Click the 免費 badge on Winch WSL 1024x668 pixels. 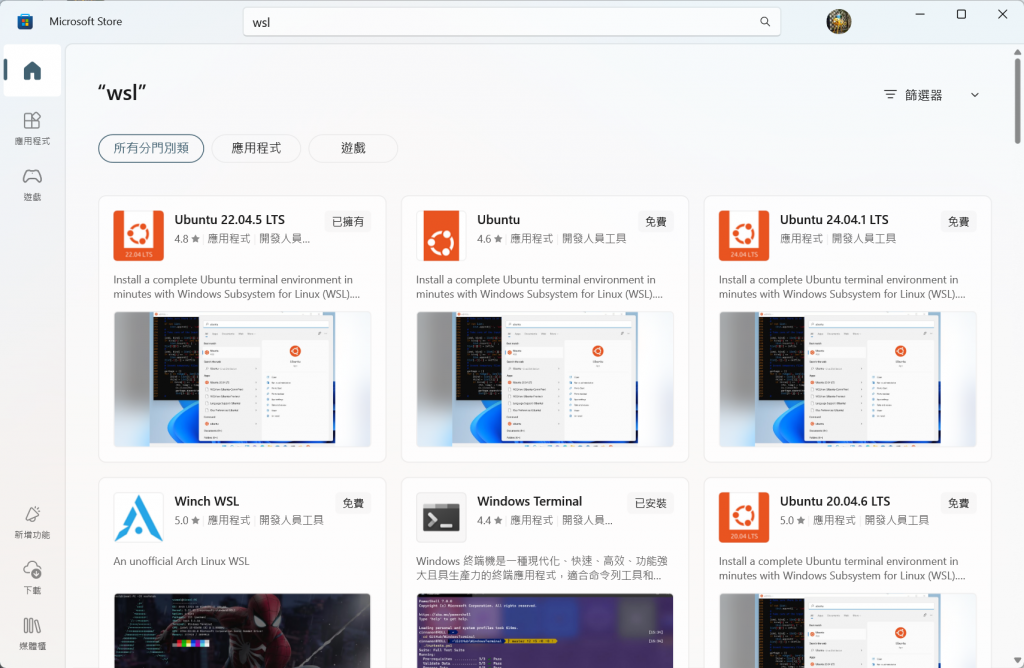pyautogui.click(x=353, y=503)
